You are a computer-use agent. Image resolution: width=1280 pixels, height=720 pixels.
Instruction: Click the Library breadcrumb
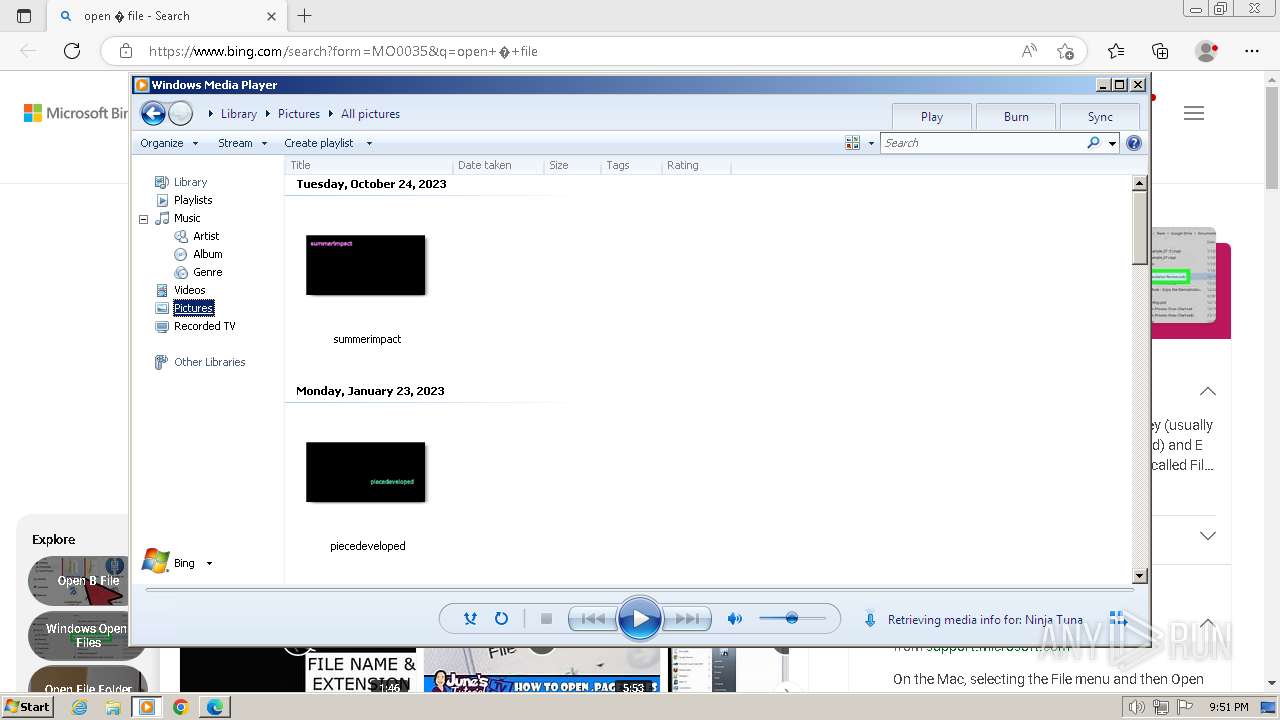(x=239, y=114)
